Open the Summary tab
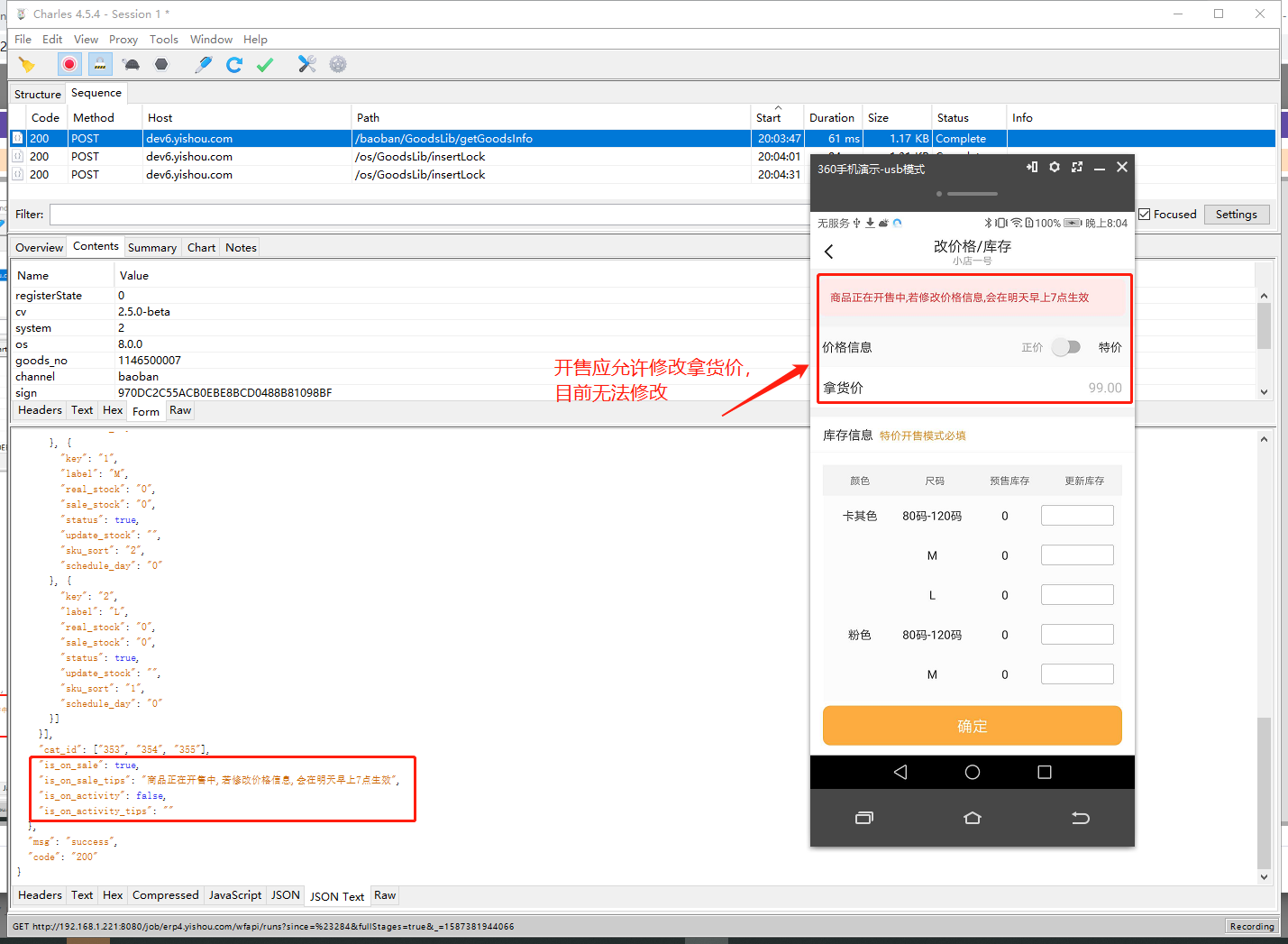Screen dimensions: 1288x944 coord(152,247)
